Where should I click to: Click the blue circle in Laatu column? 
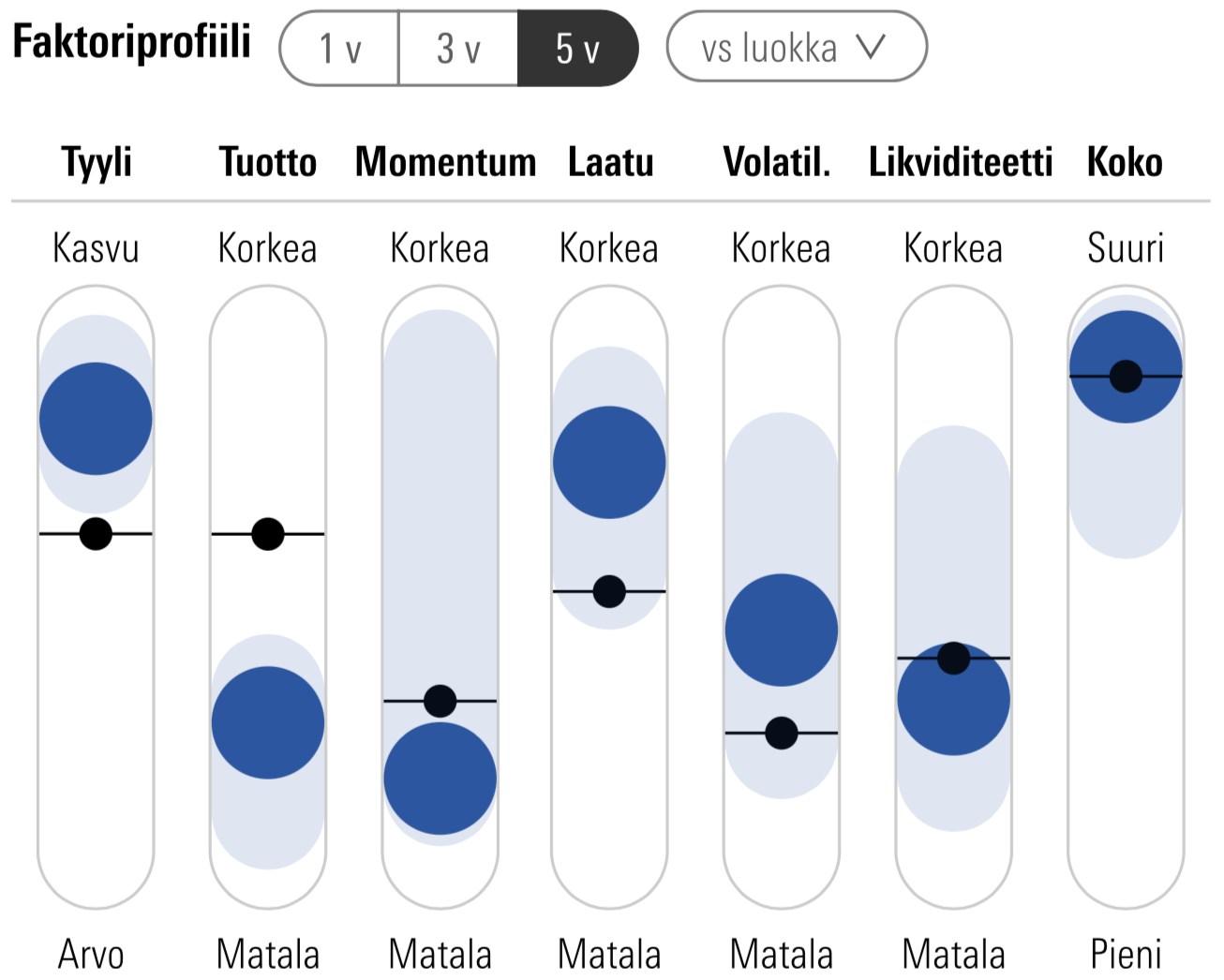coord(609,462)
